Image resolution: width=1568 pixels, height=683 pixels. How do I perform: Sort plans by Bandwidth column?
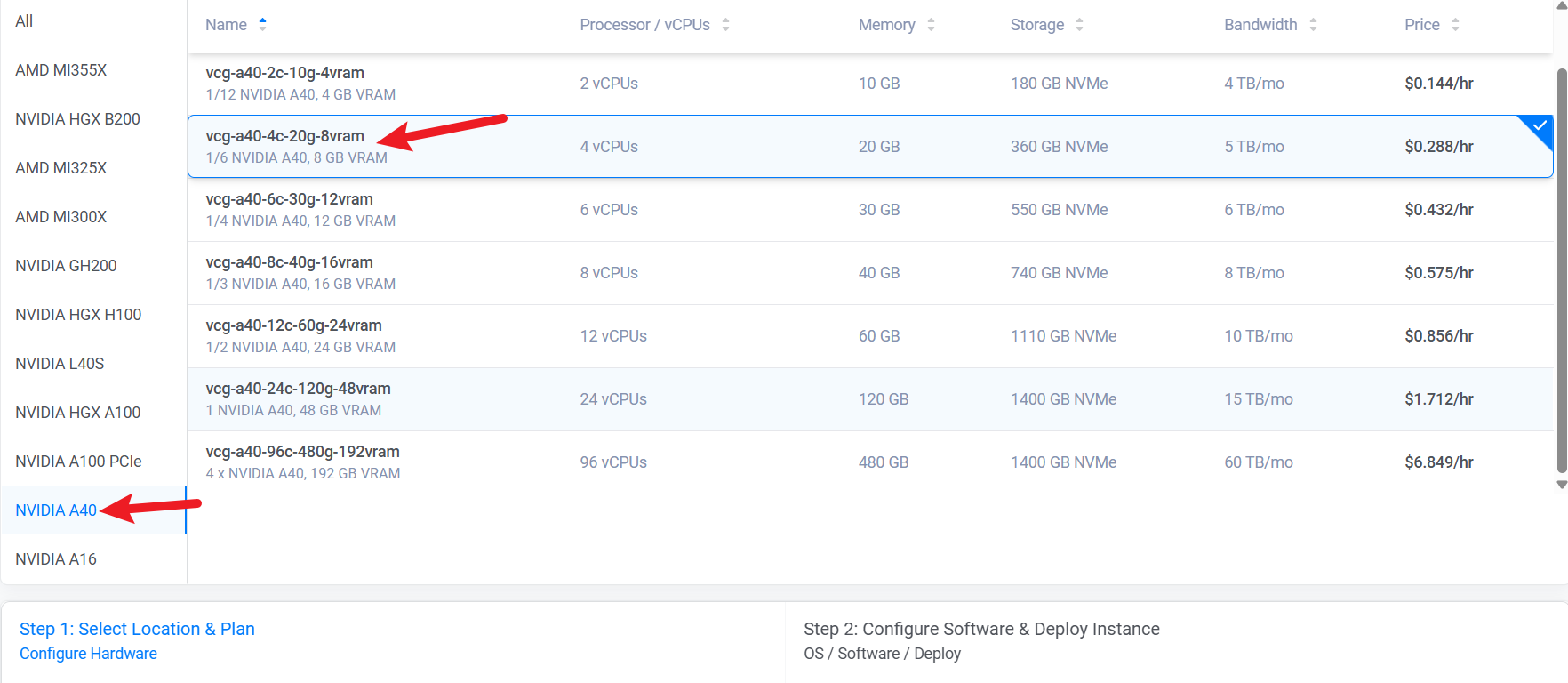[1313, 25]
